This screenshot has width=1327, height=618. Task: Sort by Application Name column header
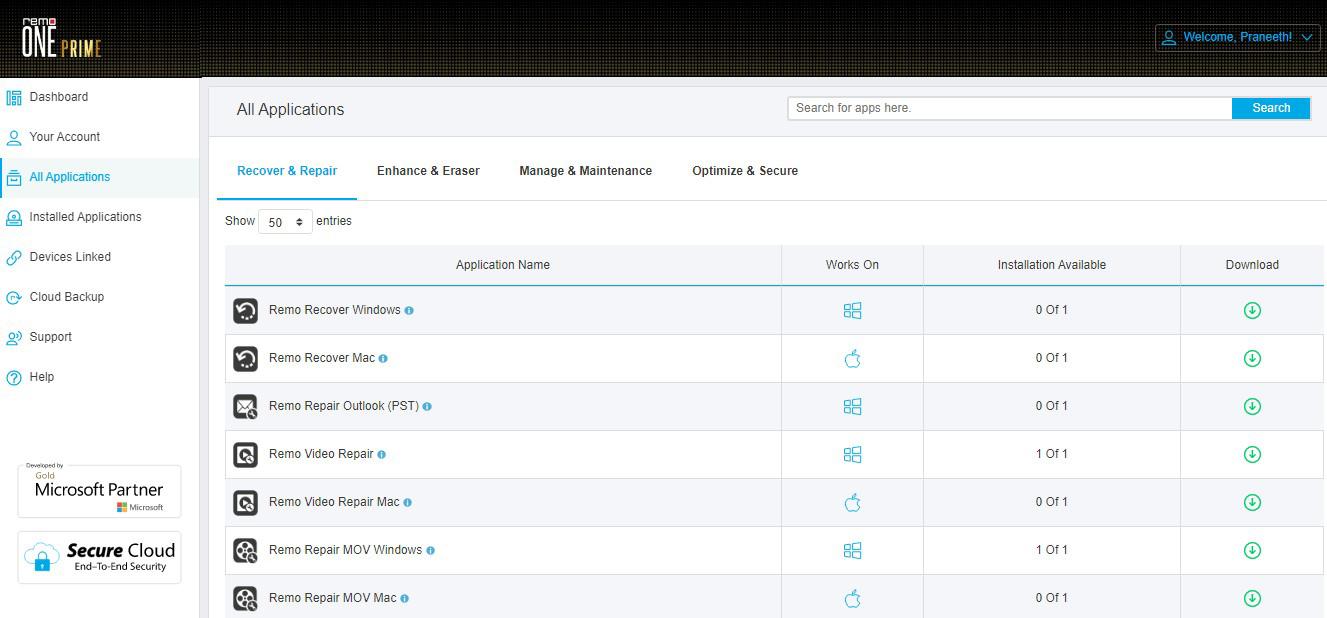point(503,265)
